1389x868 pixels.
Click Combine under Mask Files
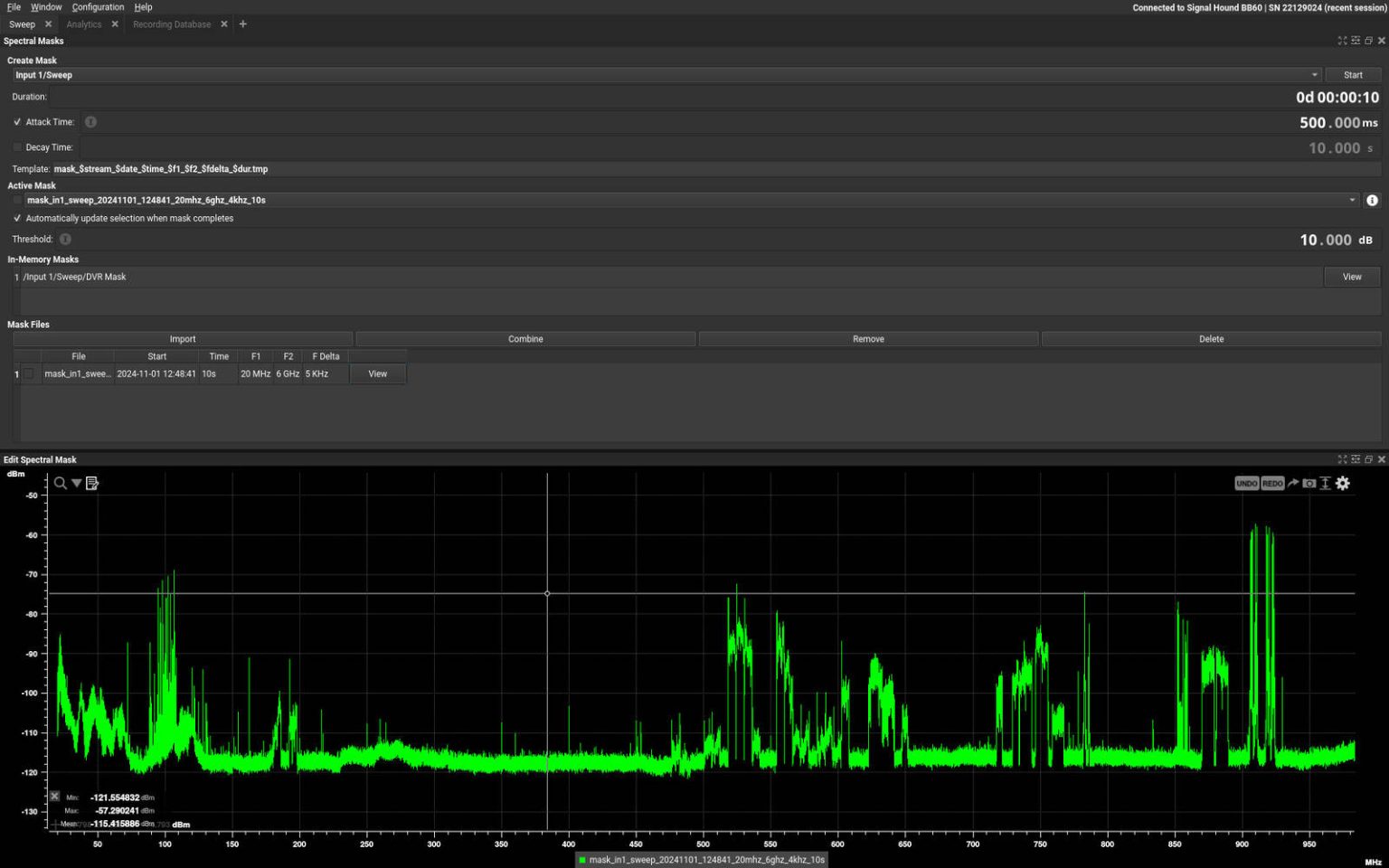point(525,338)
